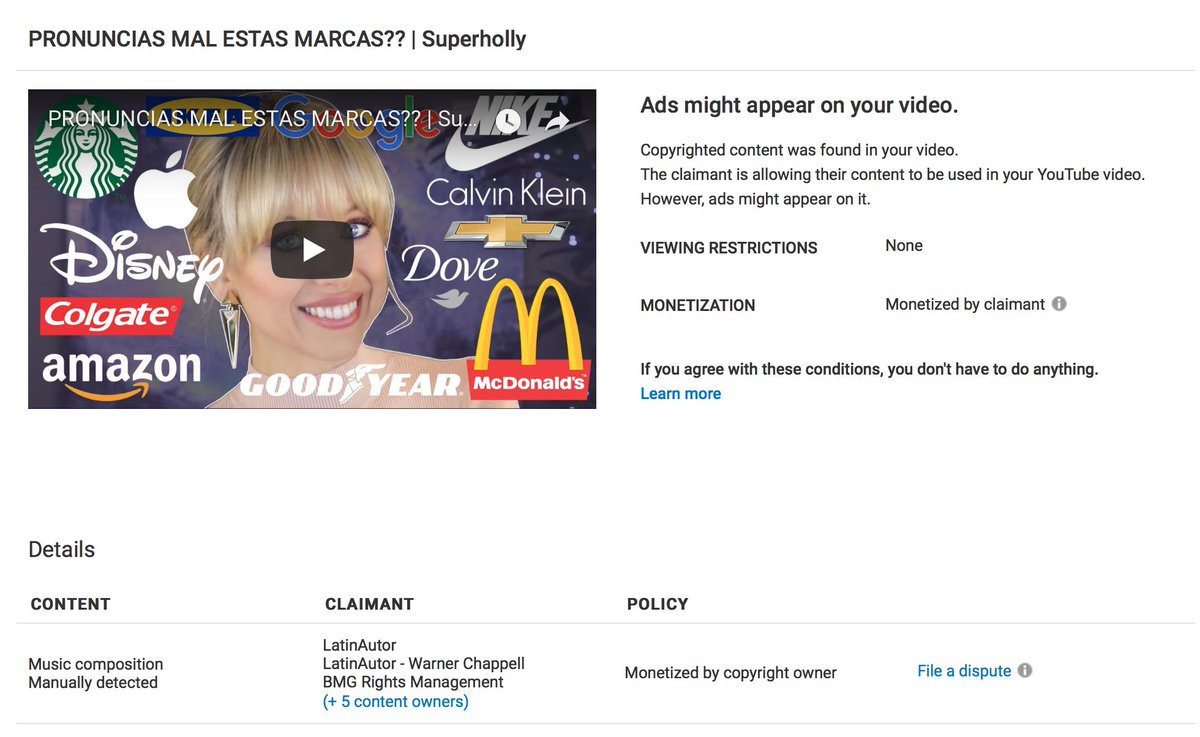
Task: Expand the + 5 content owners list
Action: coord(396,701)
